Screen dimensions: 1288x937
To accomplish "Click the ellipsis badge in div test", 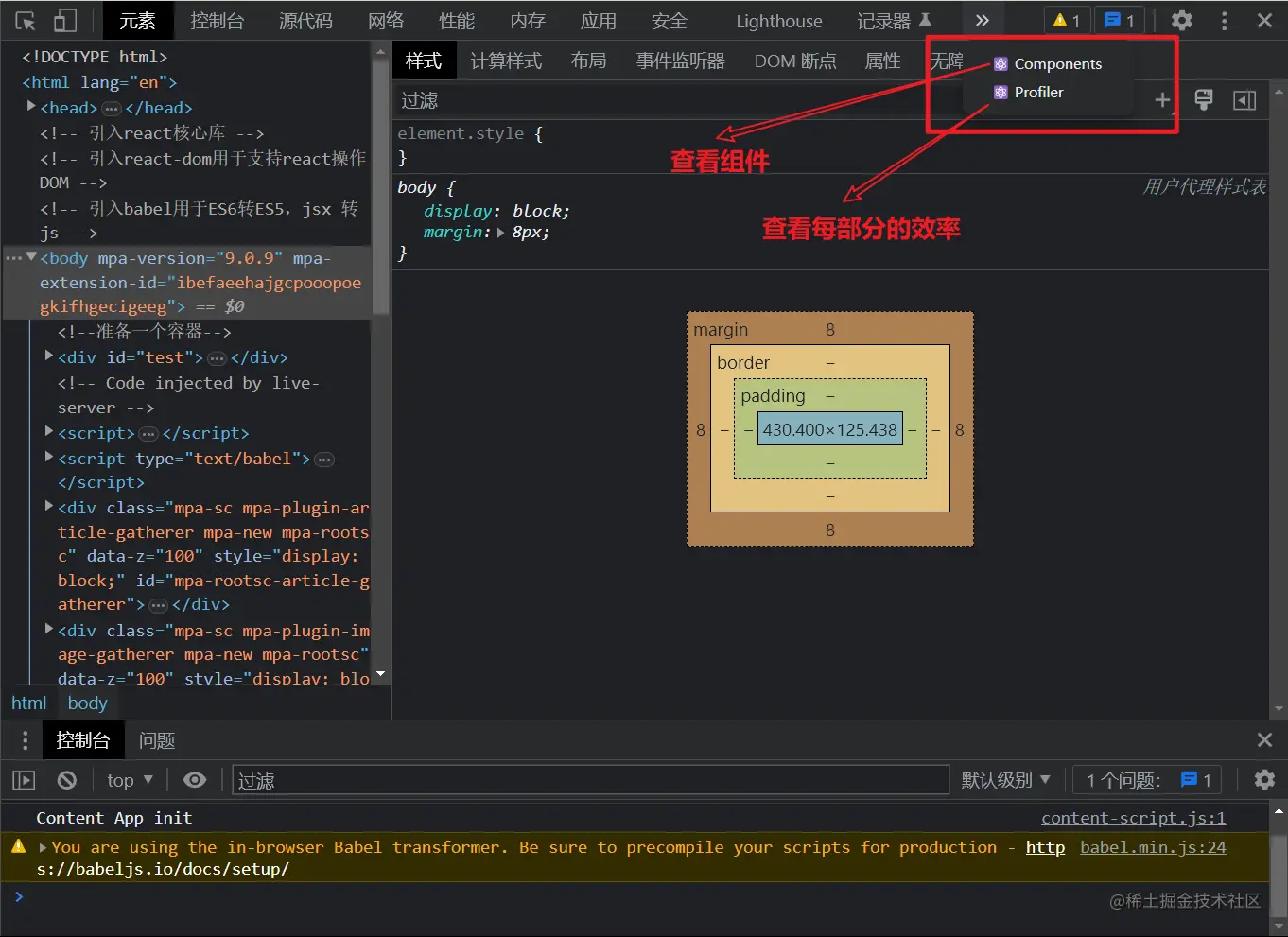I will pyautogui.click(x=217, y=358).
